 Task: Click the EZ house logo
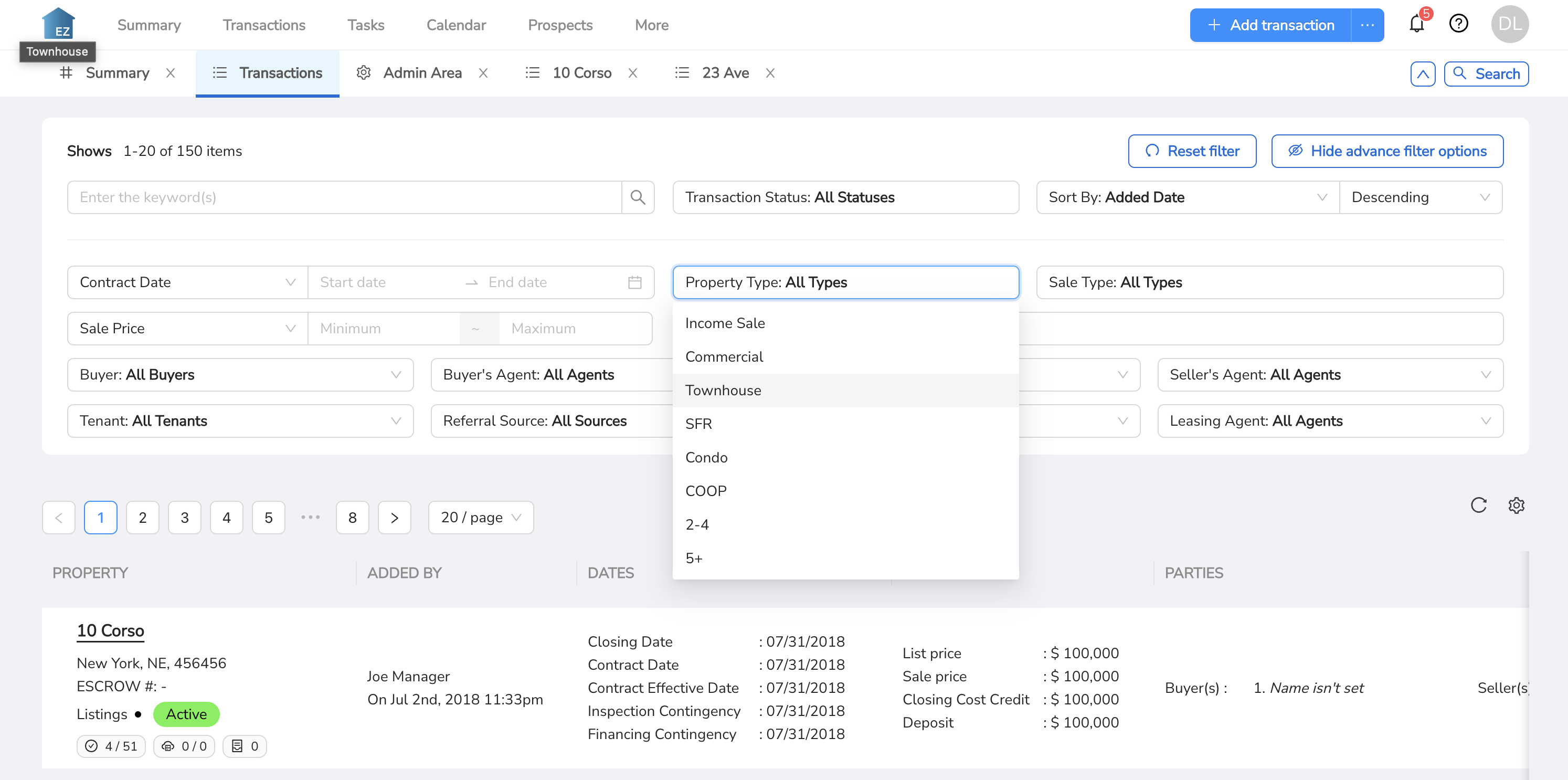[x=58, y=24]
